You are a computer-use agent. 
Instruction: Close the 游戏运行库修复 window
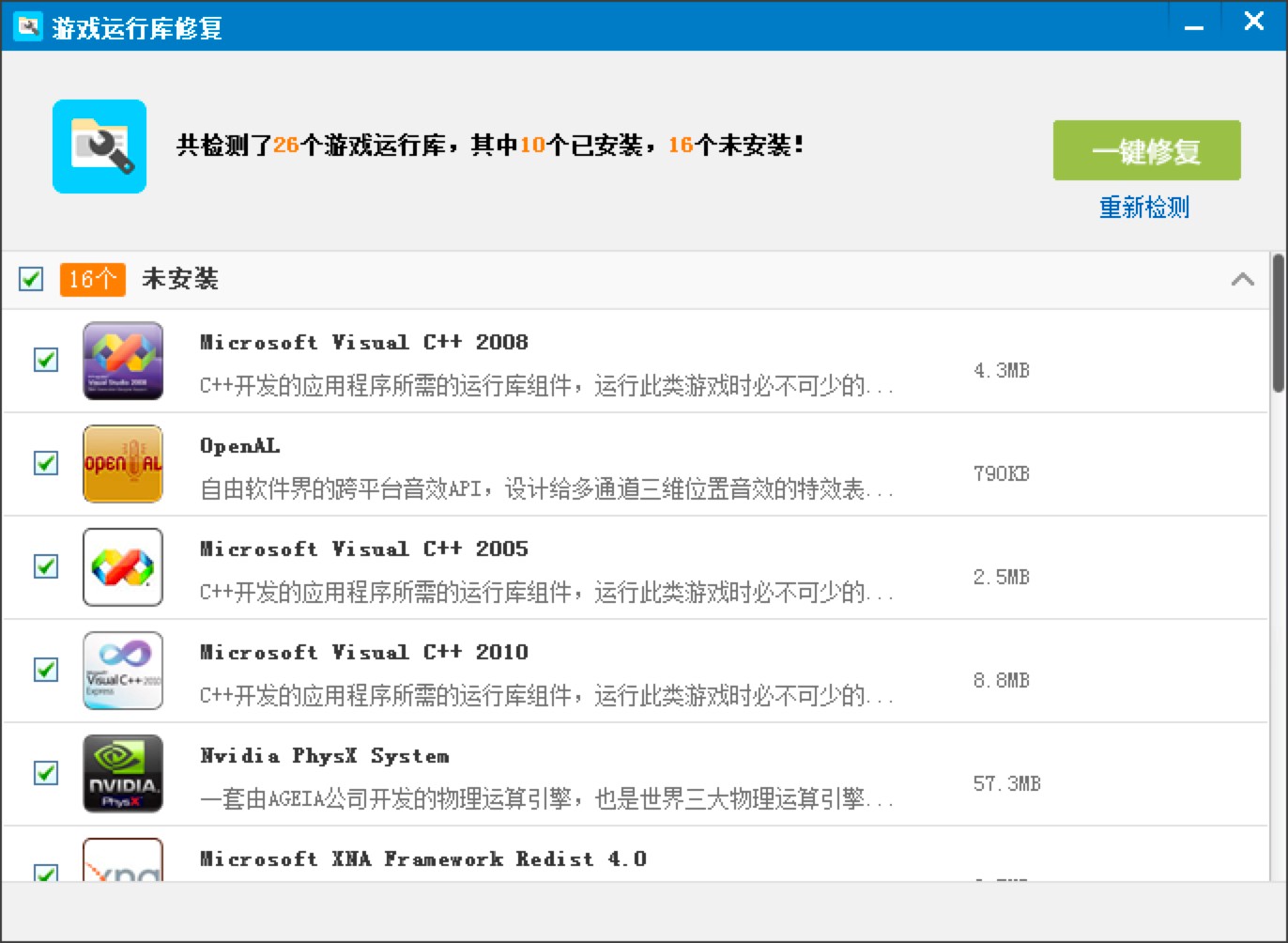tap(1254, 22)
